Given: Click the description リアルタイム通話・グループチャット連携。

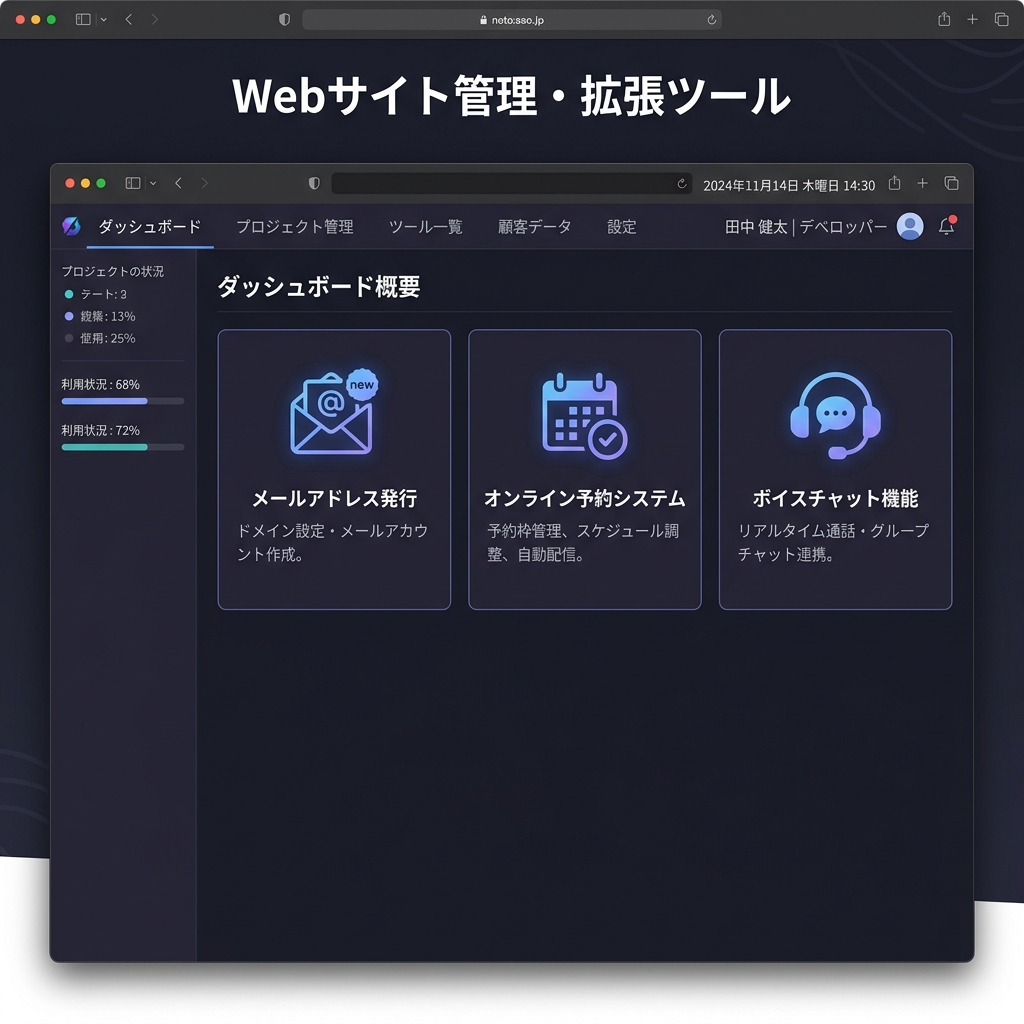Looking at the screenshot, I should [833, 543].
